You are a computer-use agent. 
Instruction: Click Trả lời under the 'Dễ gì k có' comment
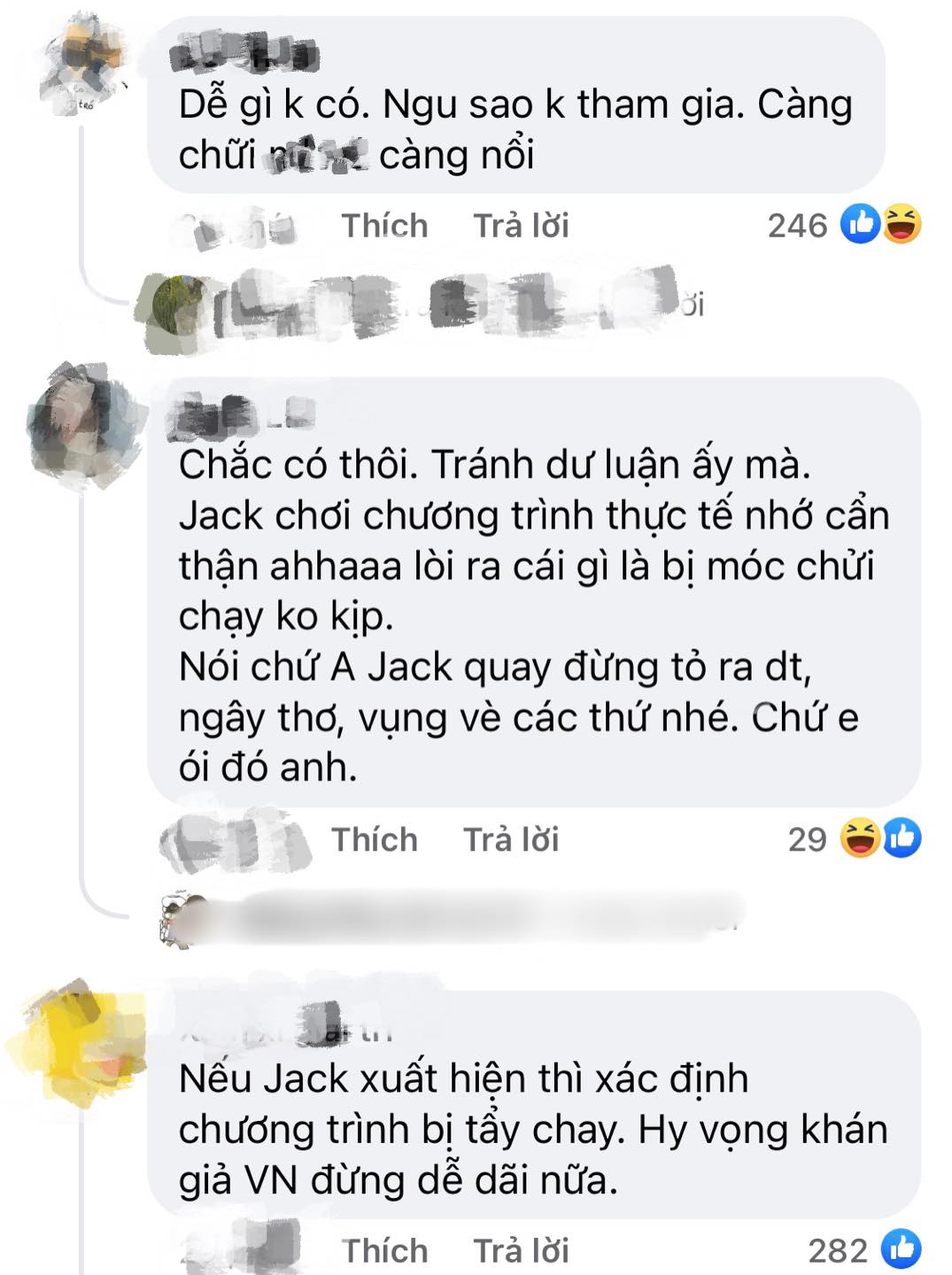[x=521, y=226]
